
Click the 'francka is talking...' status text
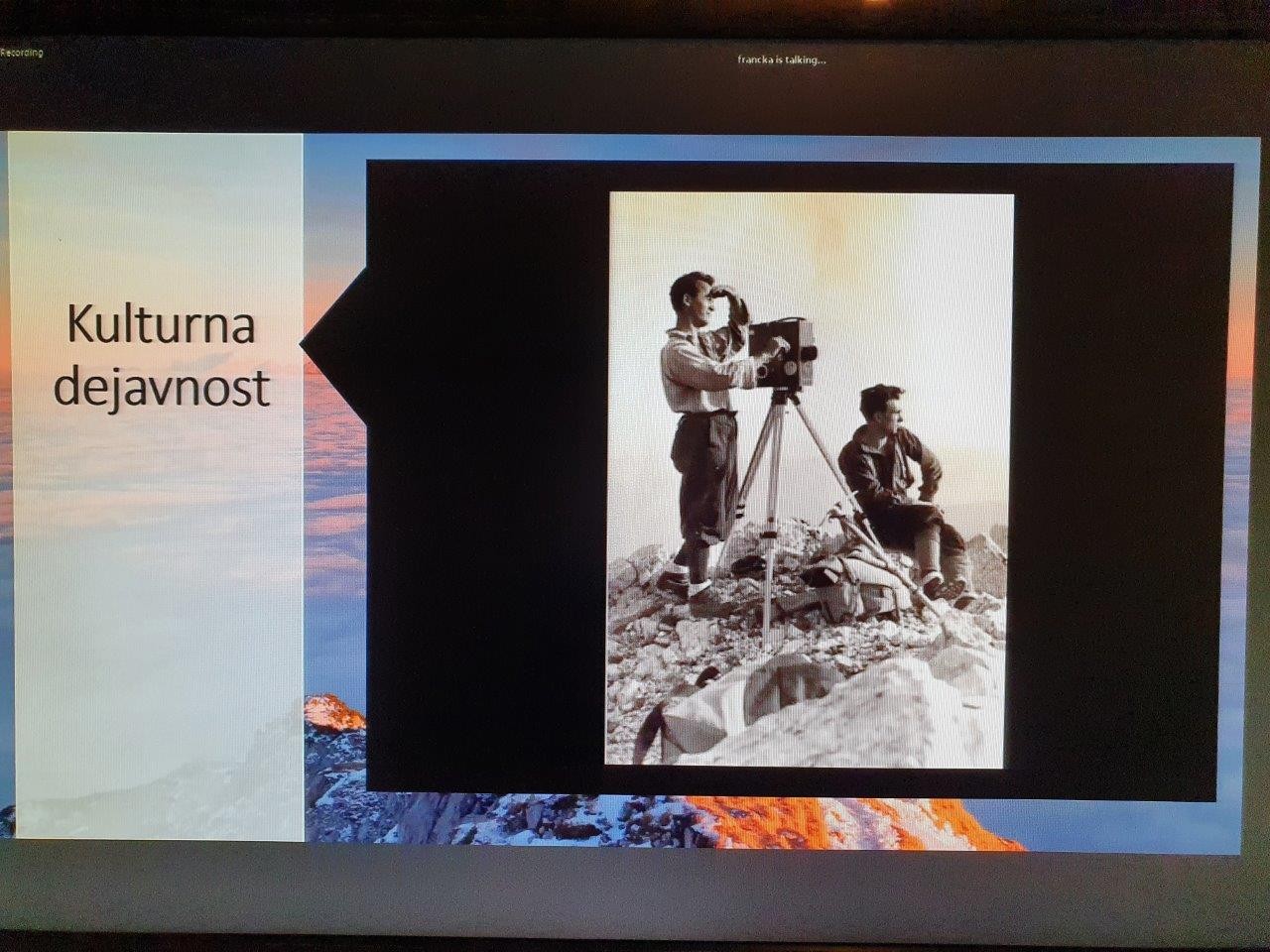782,59
